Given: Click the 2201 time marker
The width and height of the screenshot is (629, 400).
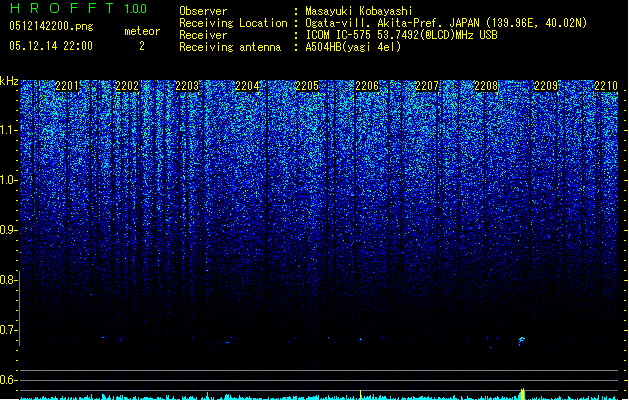Looking at the screenshot, I should coord(67,85).
